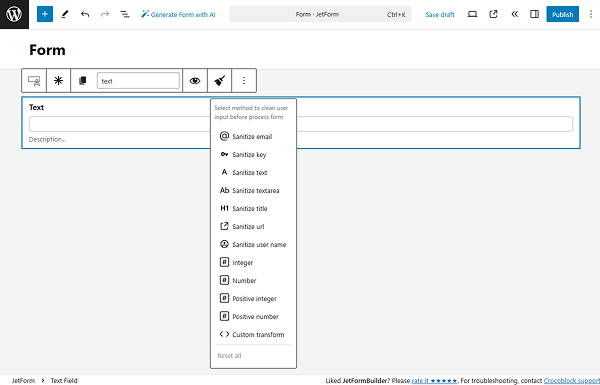This screenshot has width=600, height=385.
Task: Click the sanitize brush toolbar icon
Action: [220, 81]
